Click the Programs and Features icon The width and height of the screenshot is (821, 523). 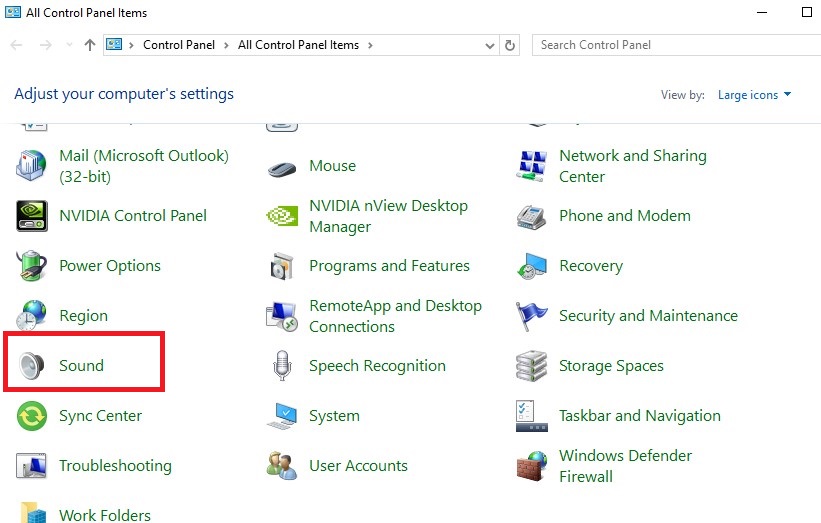tap(282, 266)
